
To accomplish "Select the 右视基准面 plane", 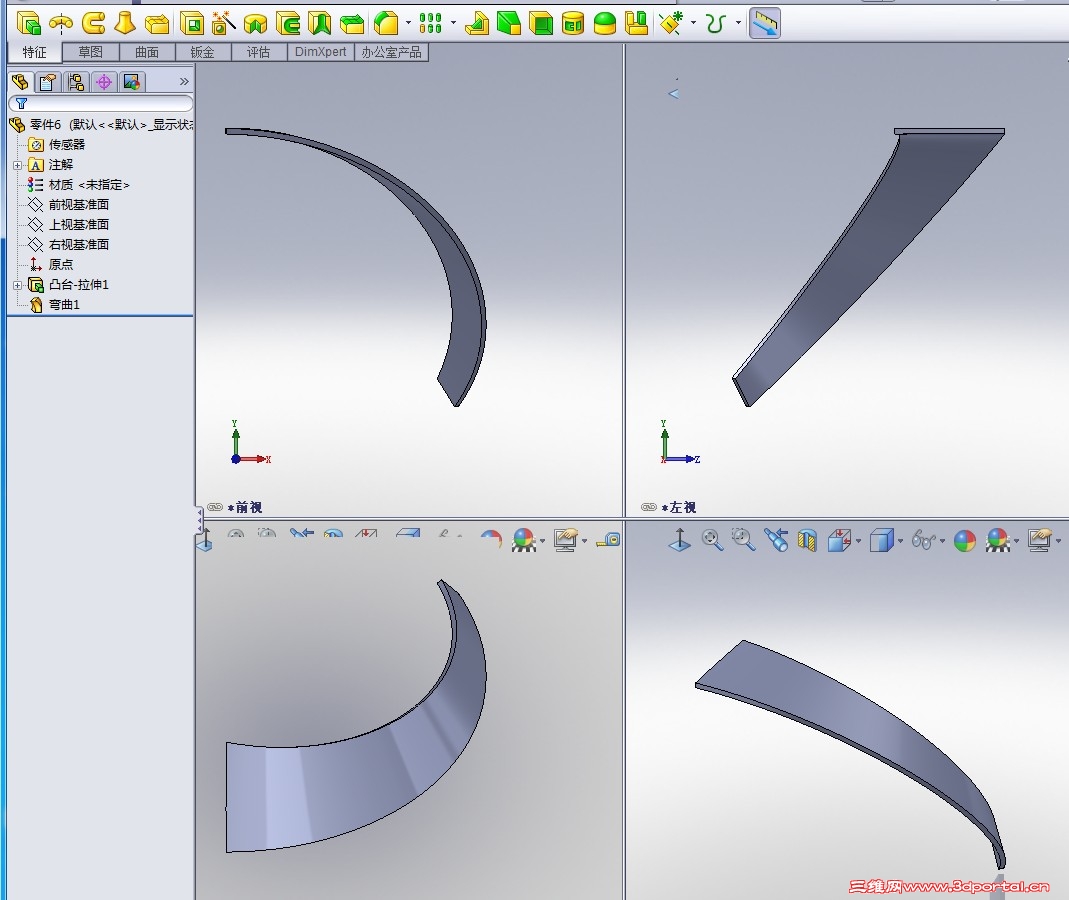I will (x=68, y=244).
